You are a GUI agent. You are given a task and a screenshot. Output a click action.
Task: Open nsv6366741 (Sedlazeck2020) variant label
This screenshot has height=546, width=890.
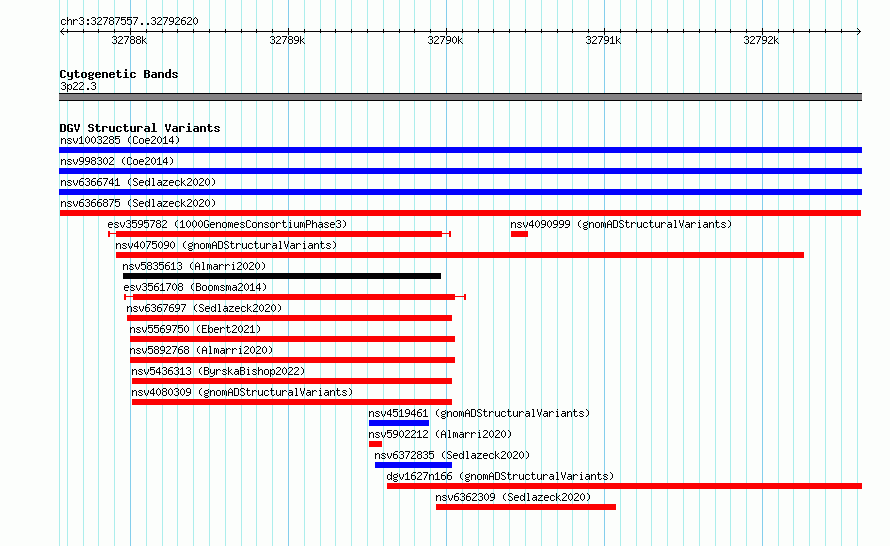[x=138, y=182]
